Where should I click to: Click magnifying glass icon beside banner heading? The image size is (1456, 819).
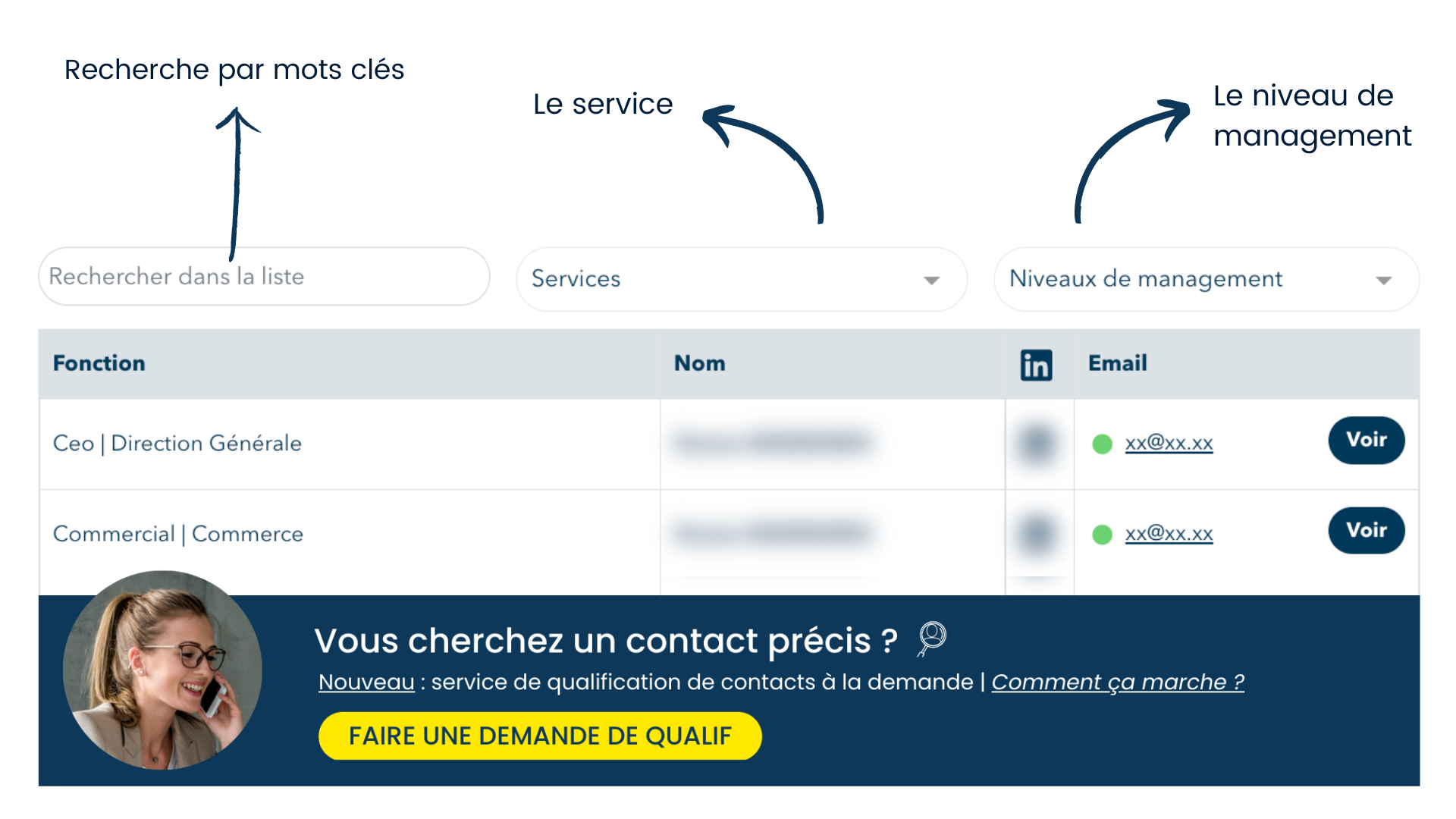932,639
